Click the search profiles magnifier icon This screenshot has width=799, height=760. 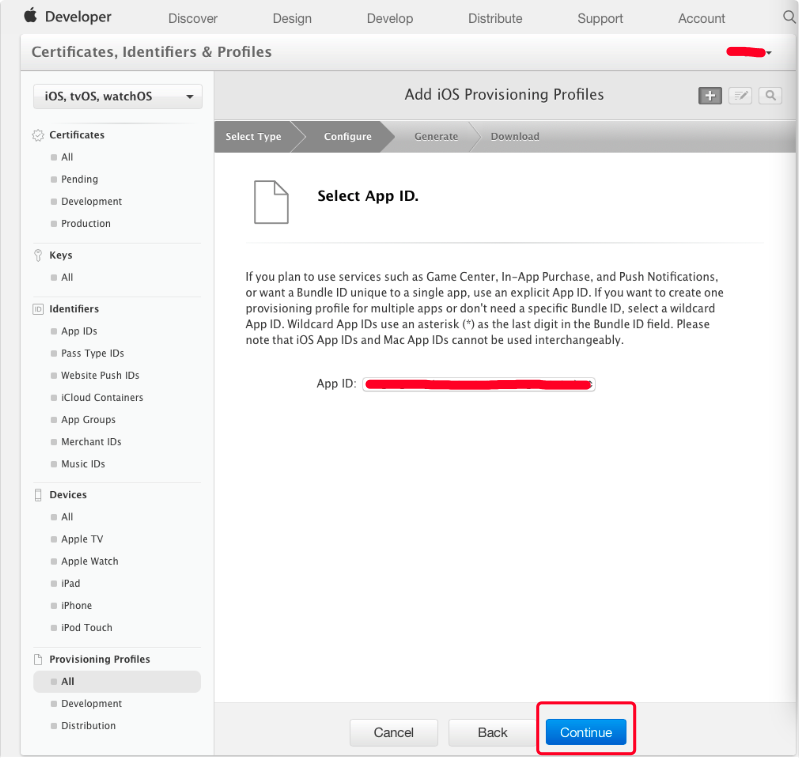pos(770,95)
